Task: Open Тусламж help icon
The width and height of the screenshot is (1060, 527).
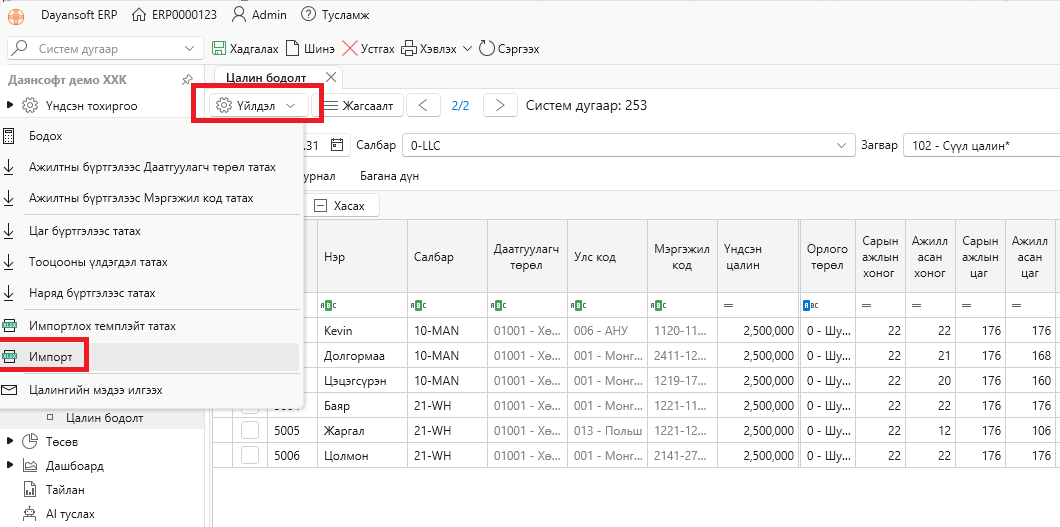Action: tap(308, 14)
